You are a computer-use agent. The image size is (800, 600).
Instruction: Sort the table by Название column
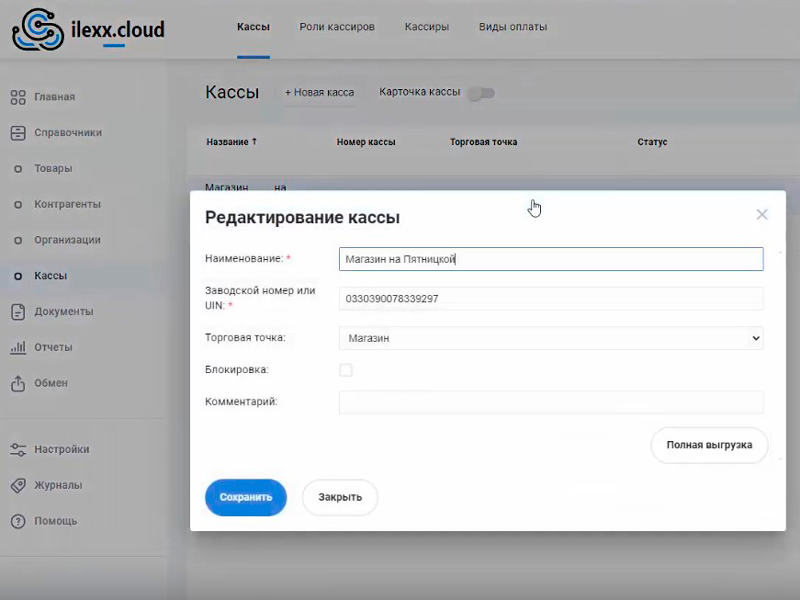(x=231, y=142)
